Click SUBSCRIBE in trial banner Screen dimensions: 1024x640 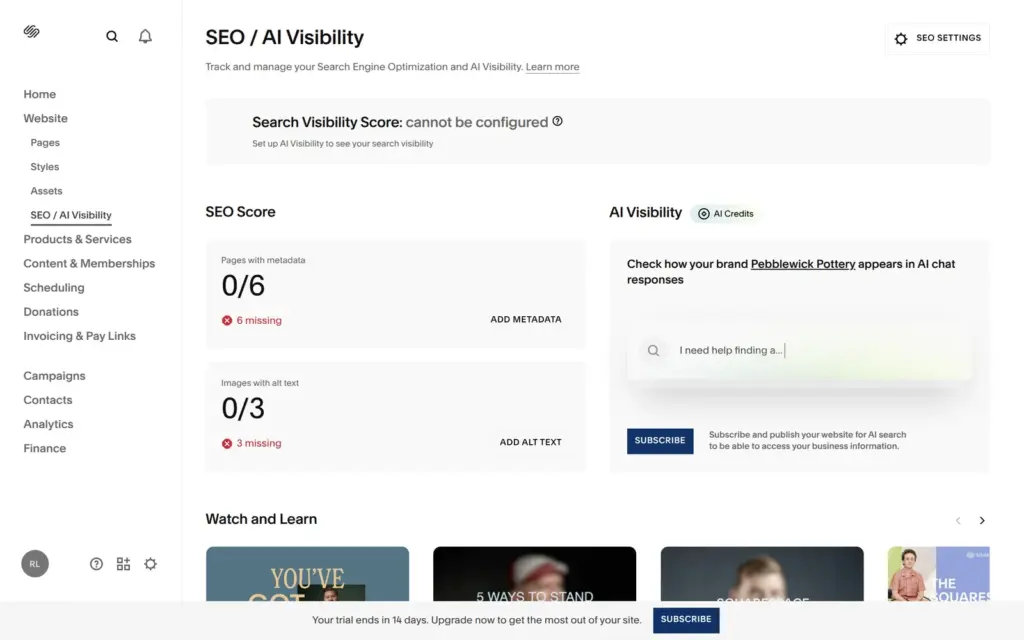coord(686,620)
